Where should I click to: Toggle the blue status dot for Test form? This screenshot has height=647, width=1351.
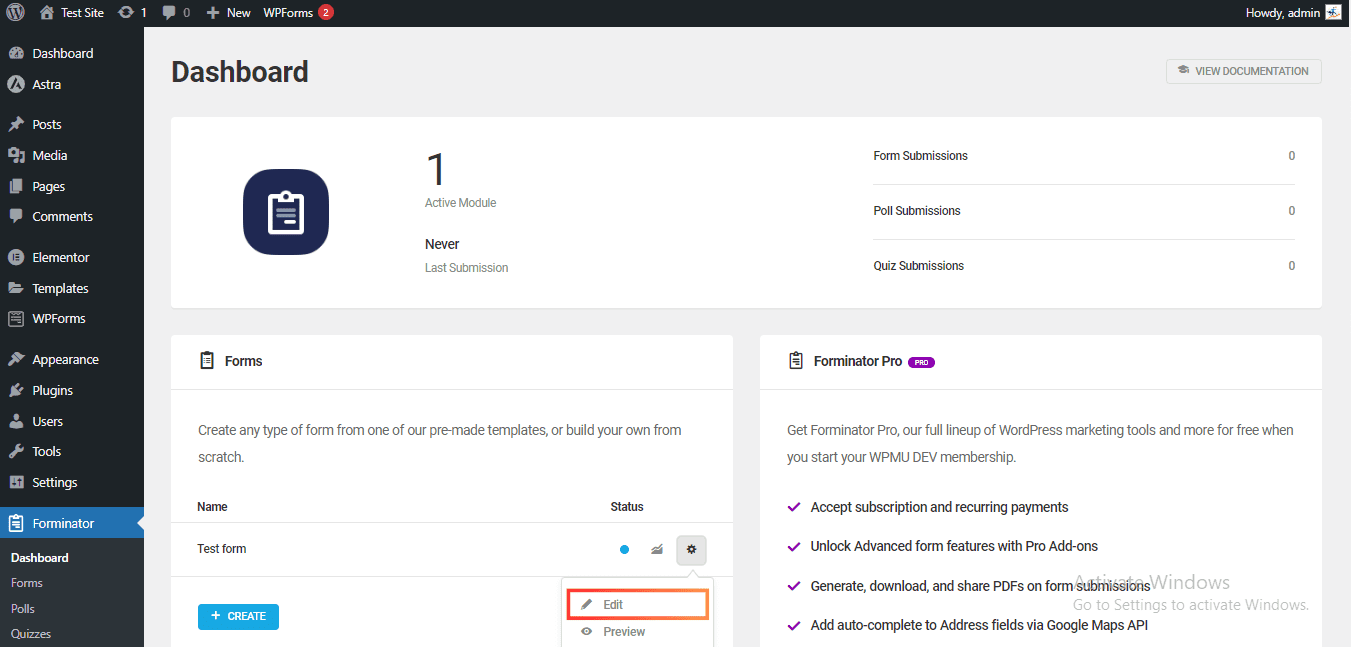pos(624,549)
